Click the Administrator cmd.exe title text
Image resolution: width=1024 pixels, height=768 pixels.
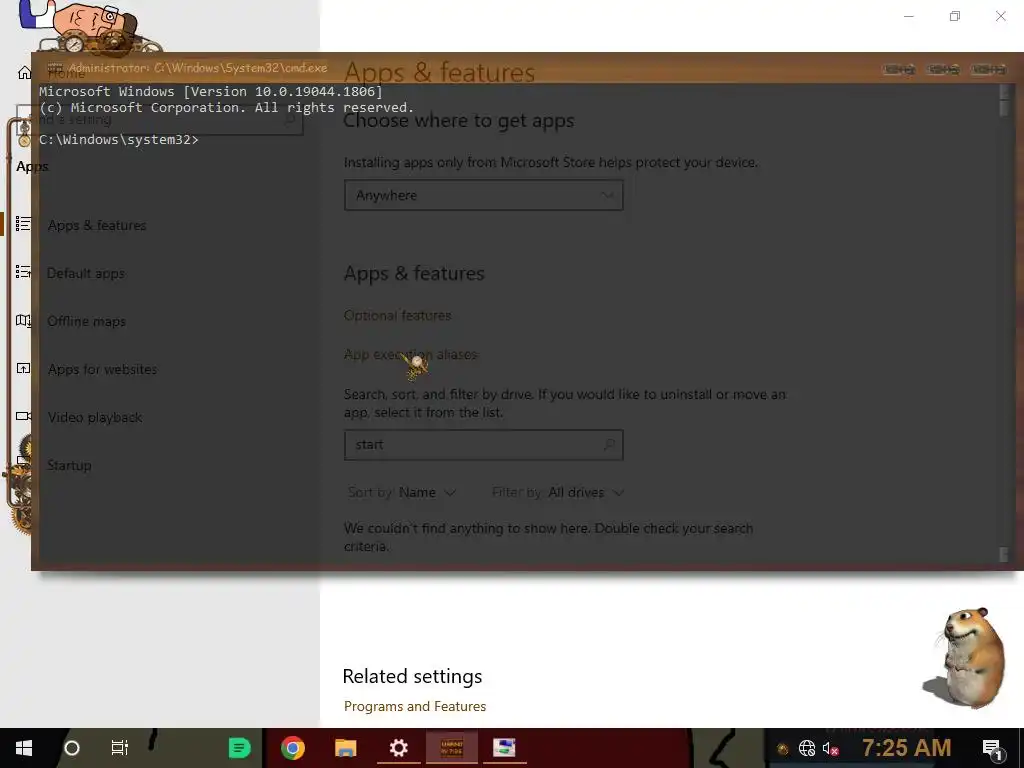pos(198,68)
